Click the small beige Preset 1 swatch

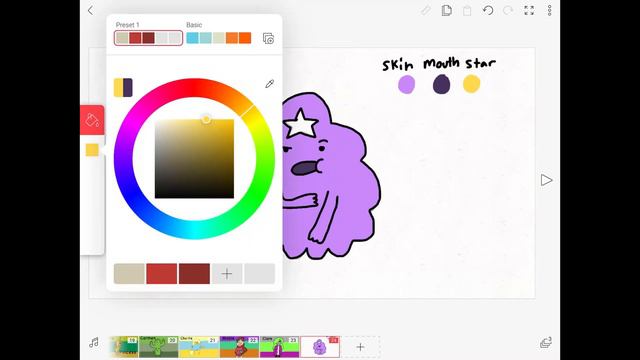[x=122, y=38]
